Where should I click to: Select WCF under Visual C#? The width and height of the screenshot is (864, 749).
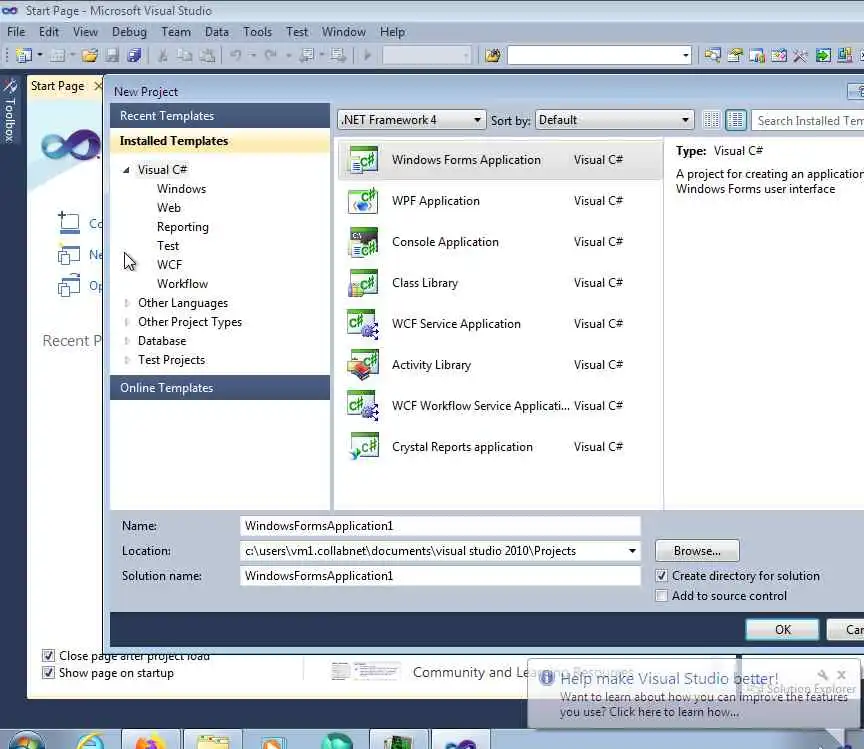pyautogui.click(x=169, y=265)
